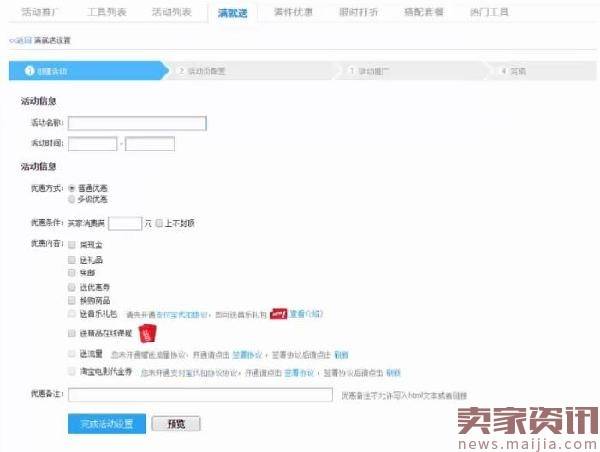Open the 限时打折 tab
Viewport: 600px width, 452px height.
(x=359, y=12)
